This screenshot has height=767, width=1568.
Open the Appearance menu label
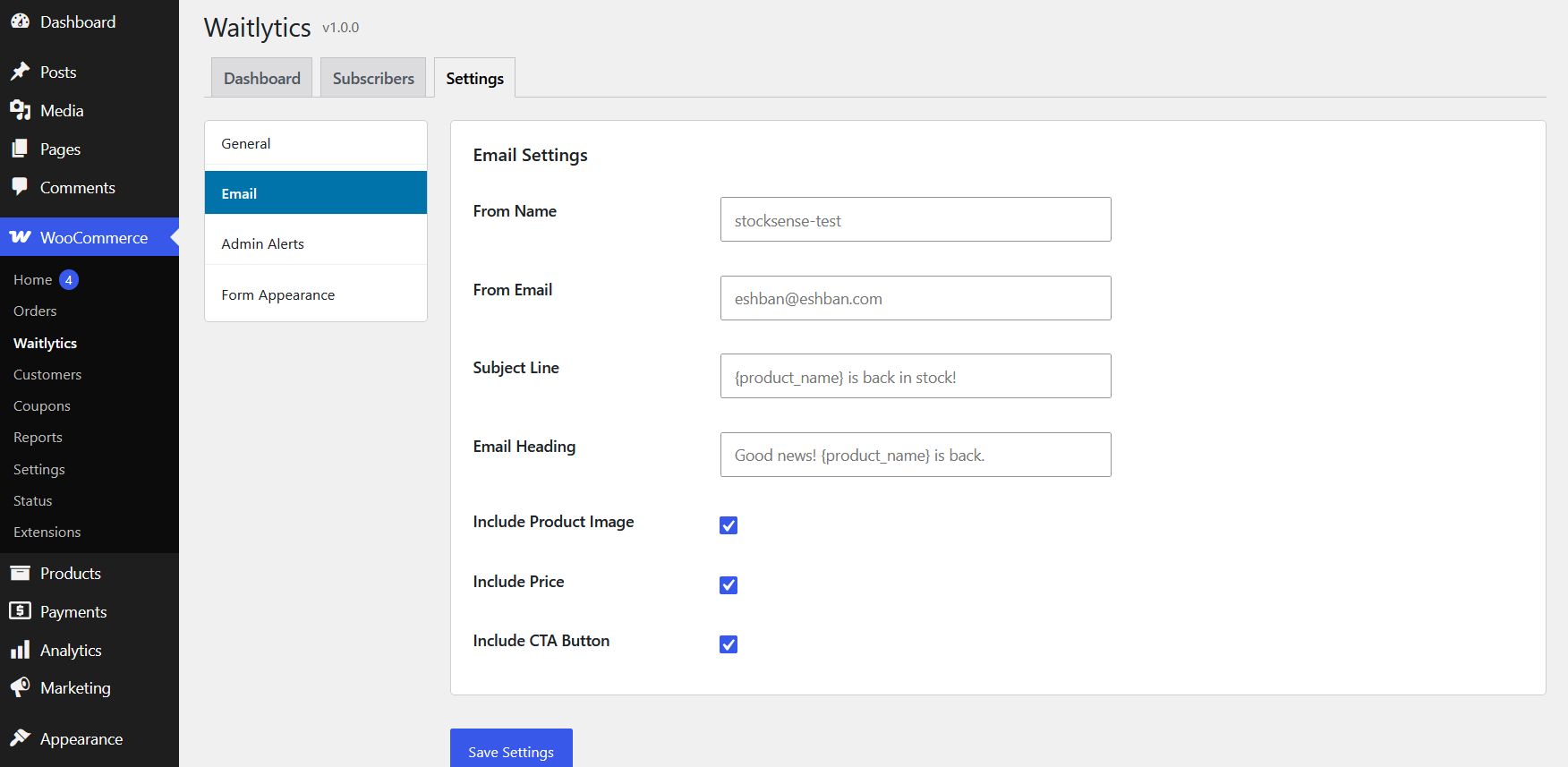click(81, 738)
